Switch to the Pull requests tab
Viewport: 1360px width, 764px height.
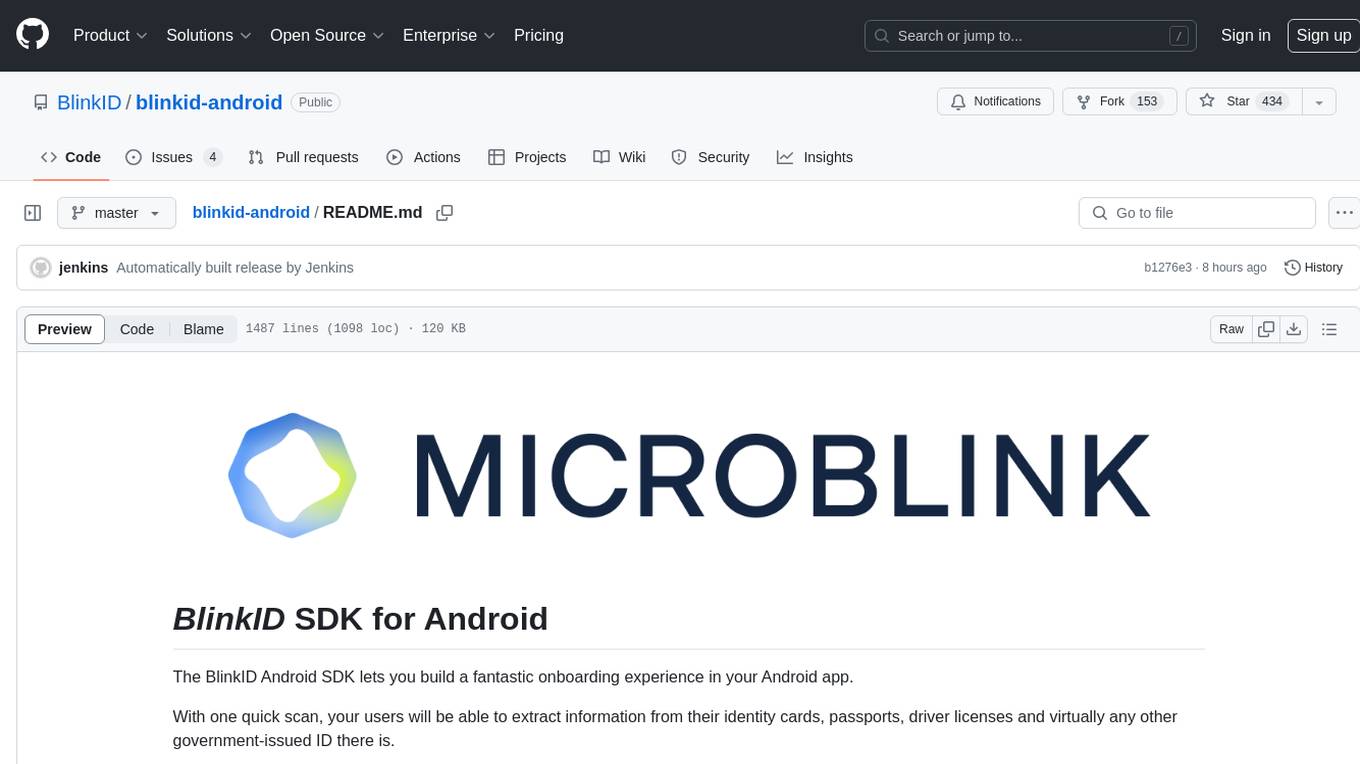(x=303, y=157)
